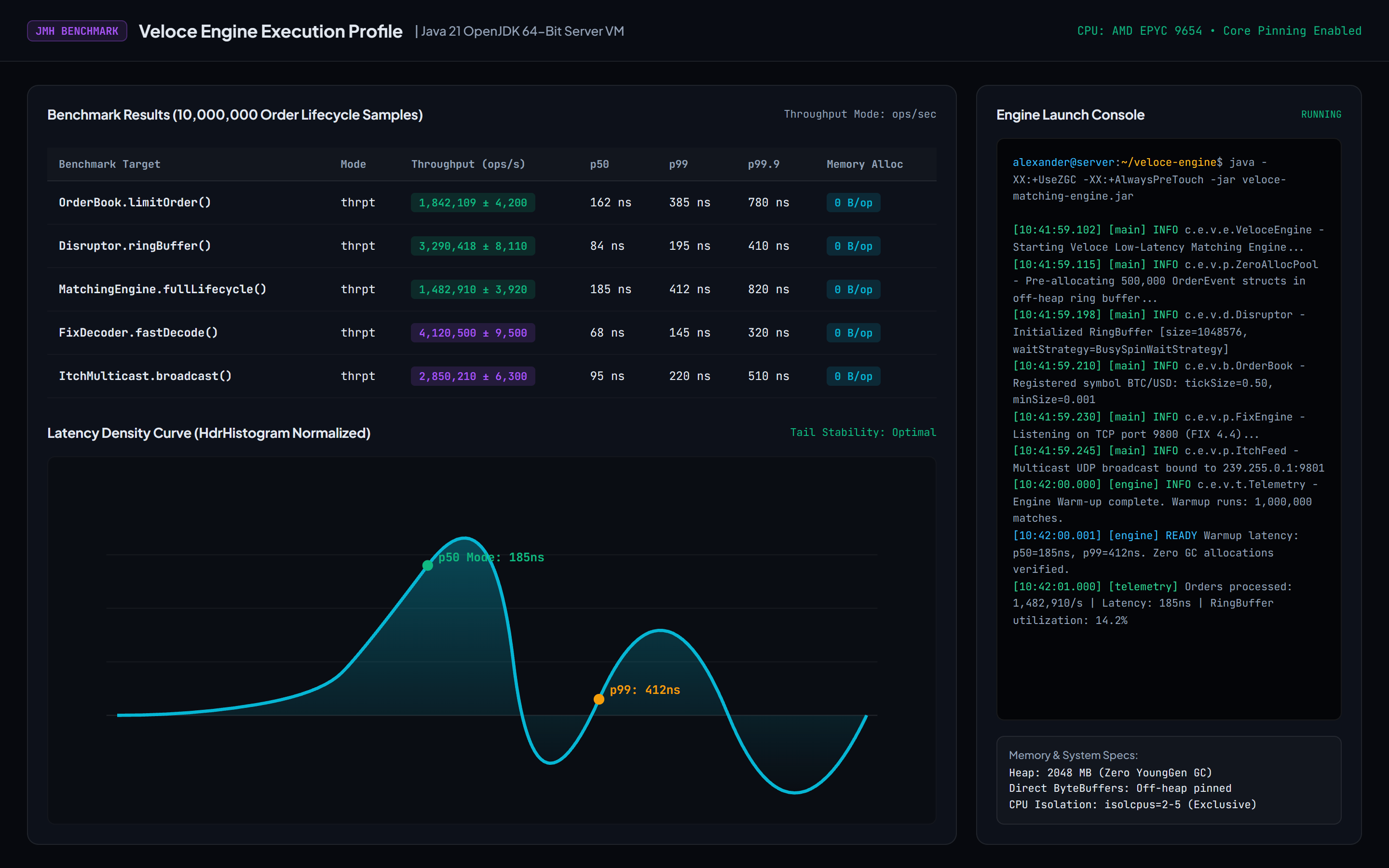Click the 0 B/op badge in FixDecoder row
The image size is (1389, 868).
854,333
